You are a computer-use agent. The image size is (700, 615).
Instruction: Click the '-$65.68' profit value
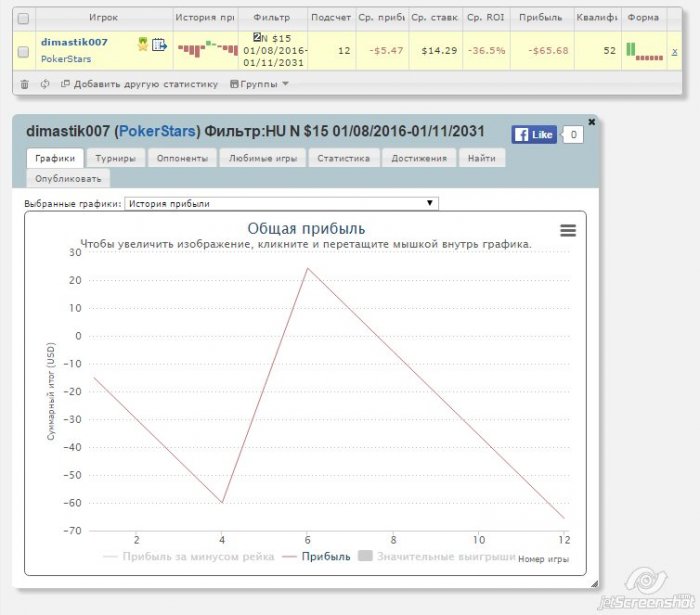pos(548,50)
